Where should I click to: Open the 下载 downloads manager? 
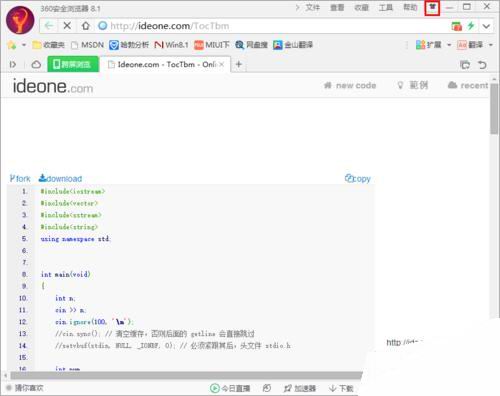[x=341, y=388]
